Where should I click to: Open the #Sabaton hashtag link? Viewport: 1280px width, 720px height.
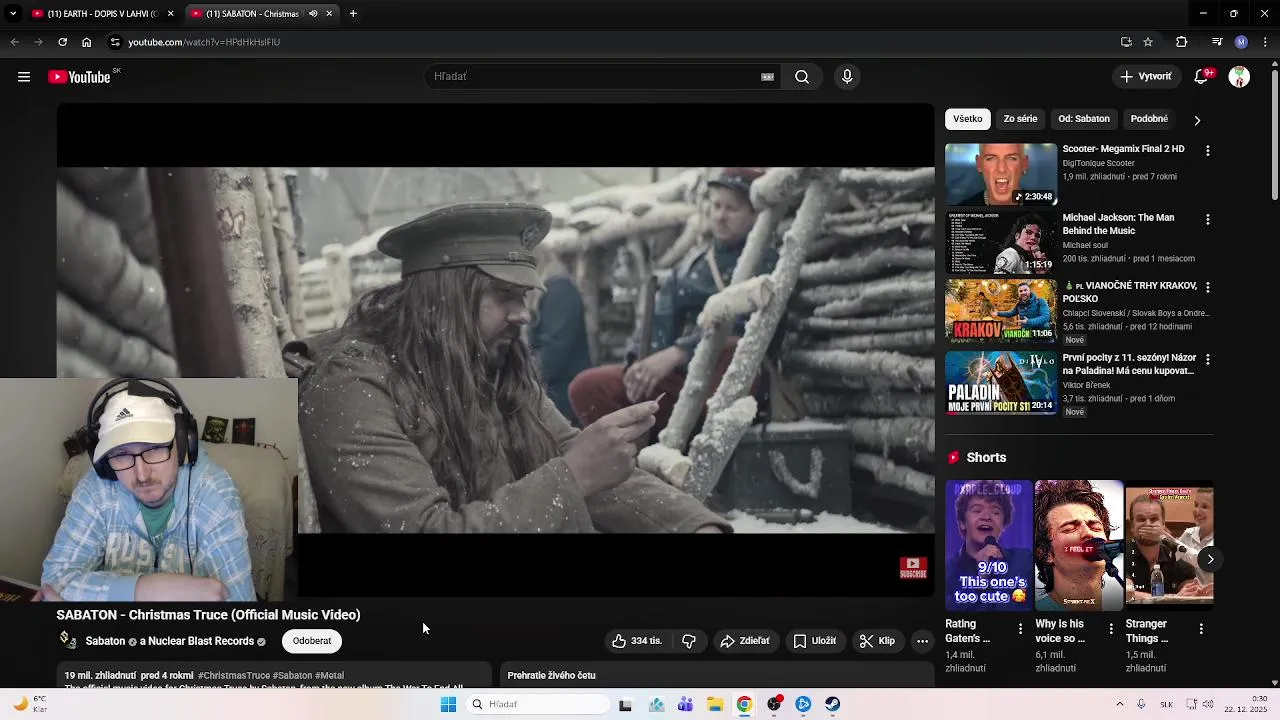[x=292, y=676]
